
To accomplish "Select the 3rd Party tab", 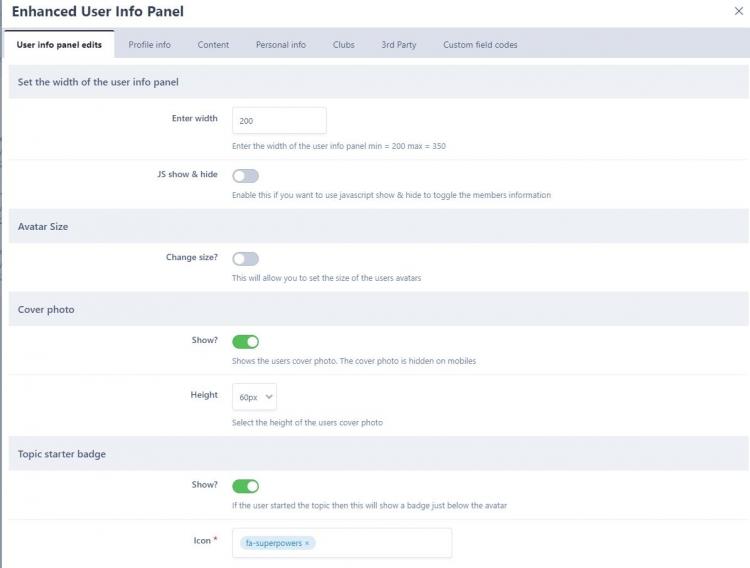I will coord(398,45).
